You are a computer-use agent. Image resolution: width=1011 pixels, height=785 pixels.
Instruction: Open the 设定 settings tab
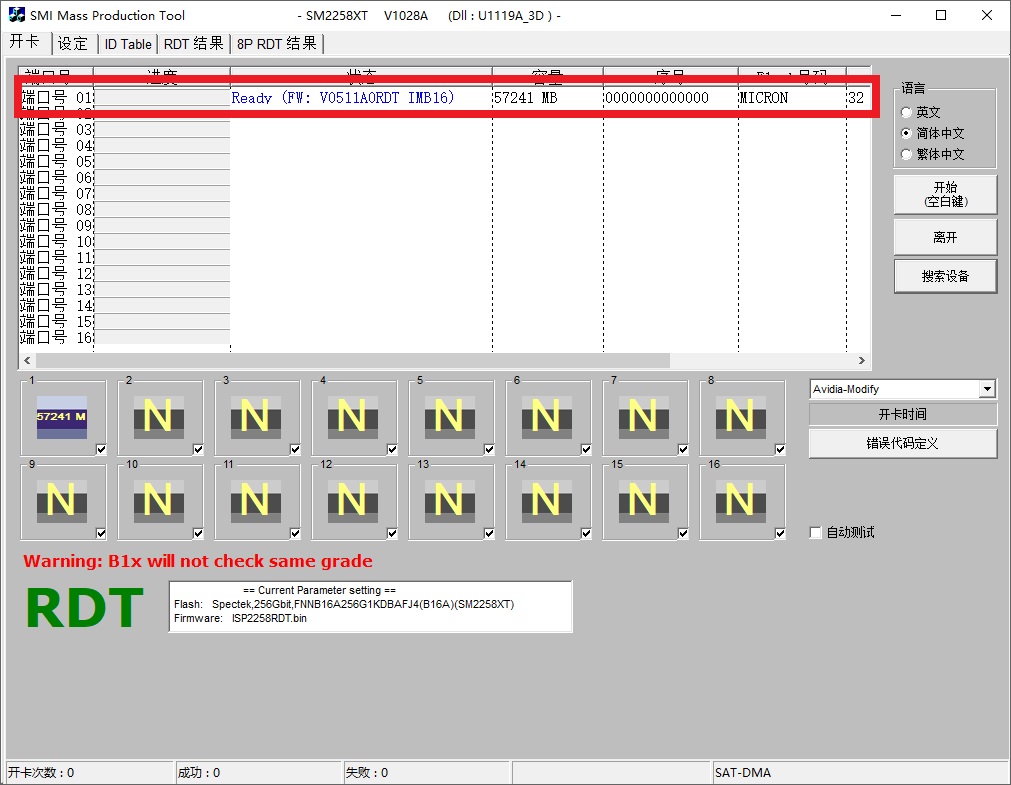73,44
